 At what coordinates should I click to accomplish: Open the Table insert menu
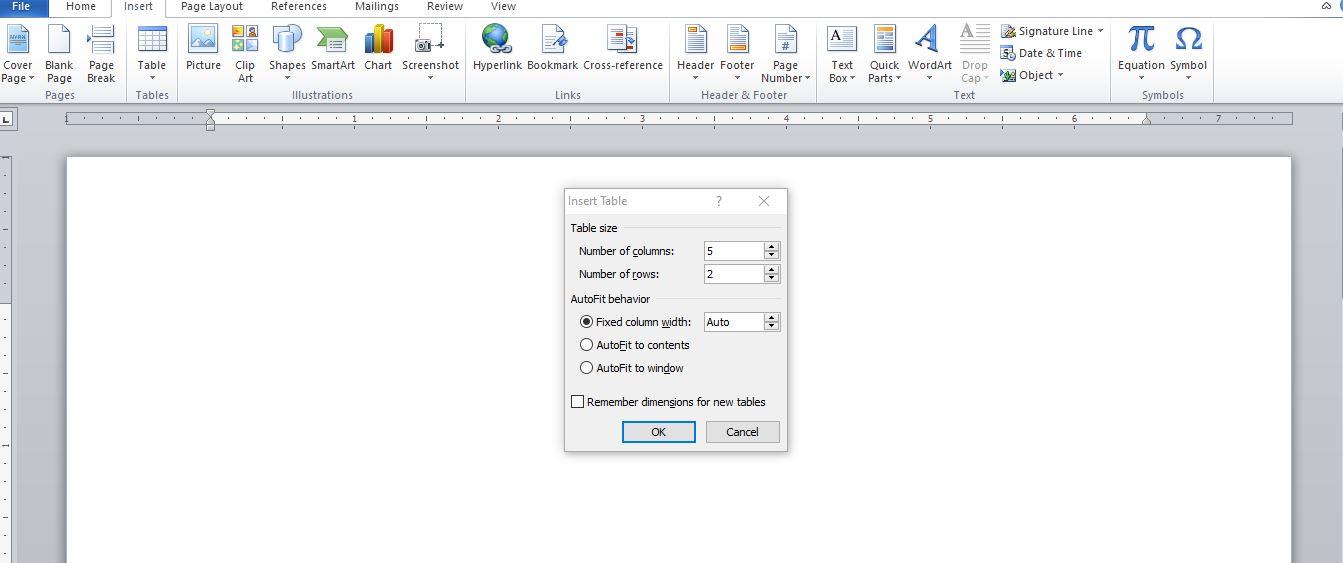[x=152, y=54]
